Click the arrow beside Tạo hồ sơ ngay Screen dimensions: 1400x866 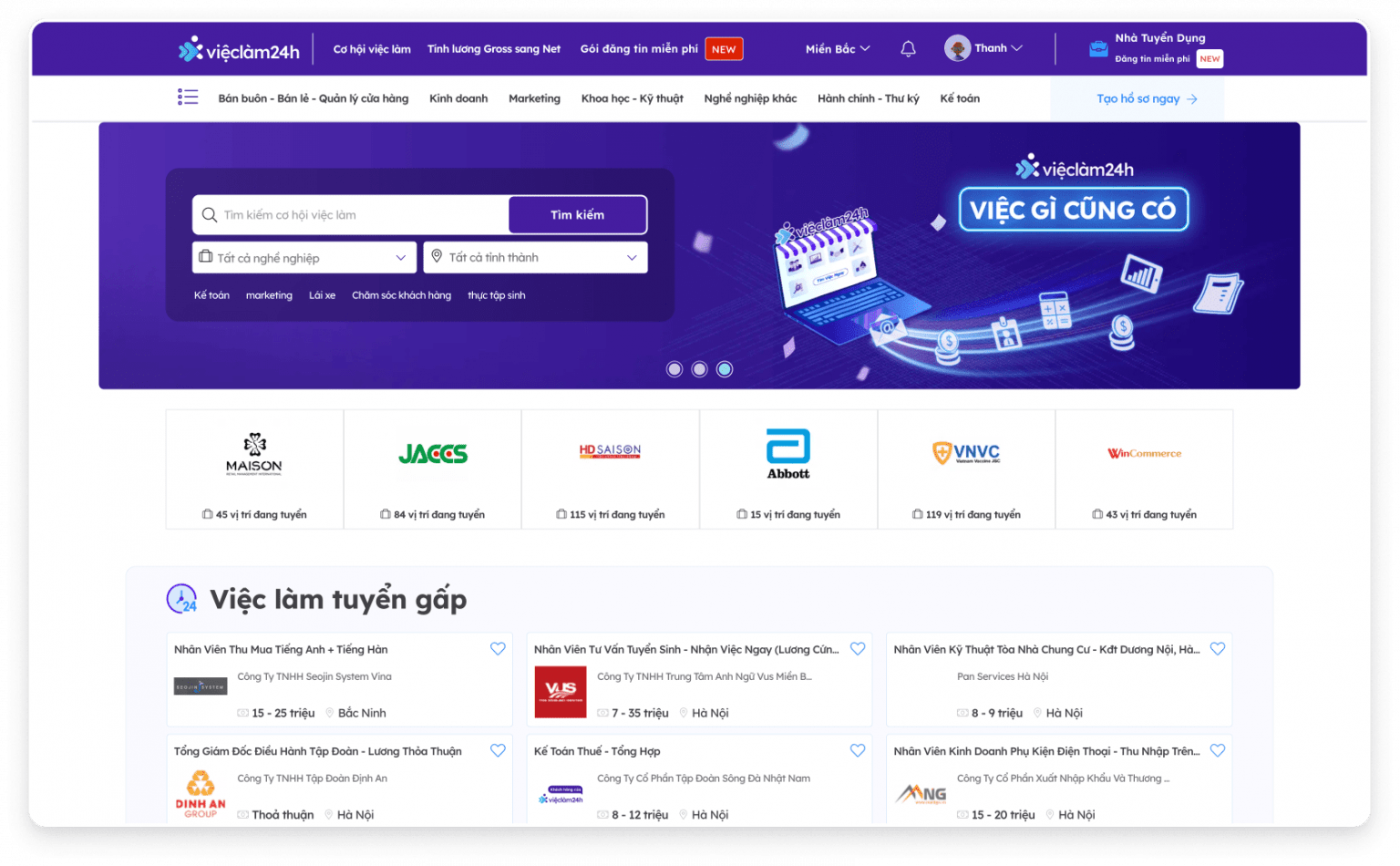pos(1192,98)
